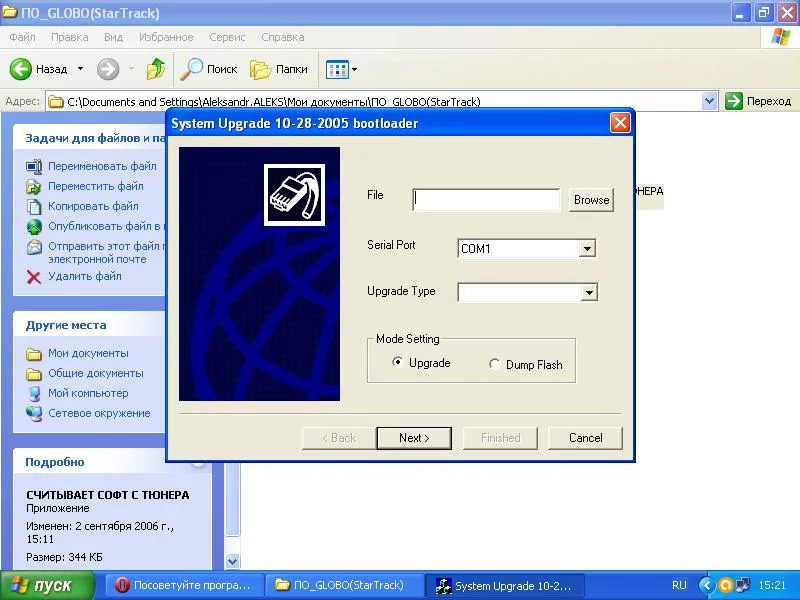
Task: Click the red Delete file (Удалить файл) icon
Action: 34,276
